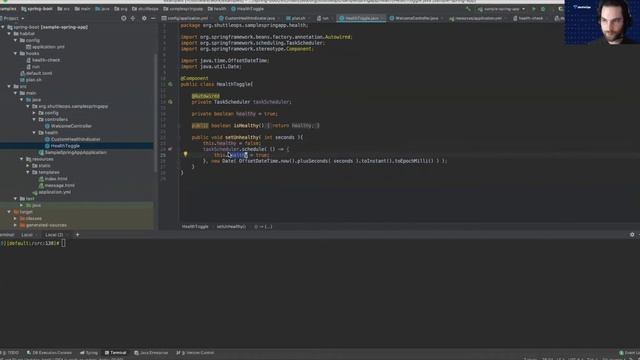
Task: Click HealthToggle in editor bottom breadcrumb
Action: [x=195, y=227]
